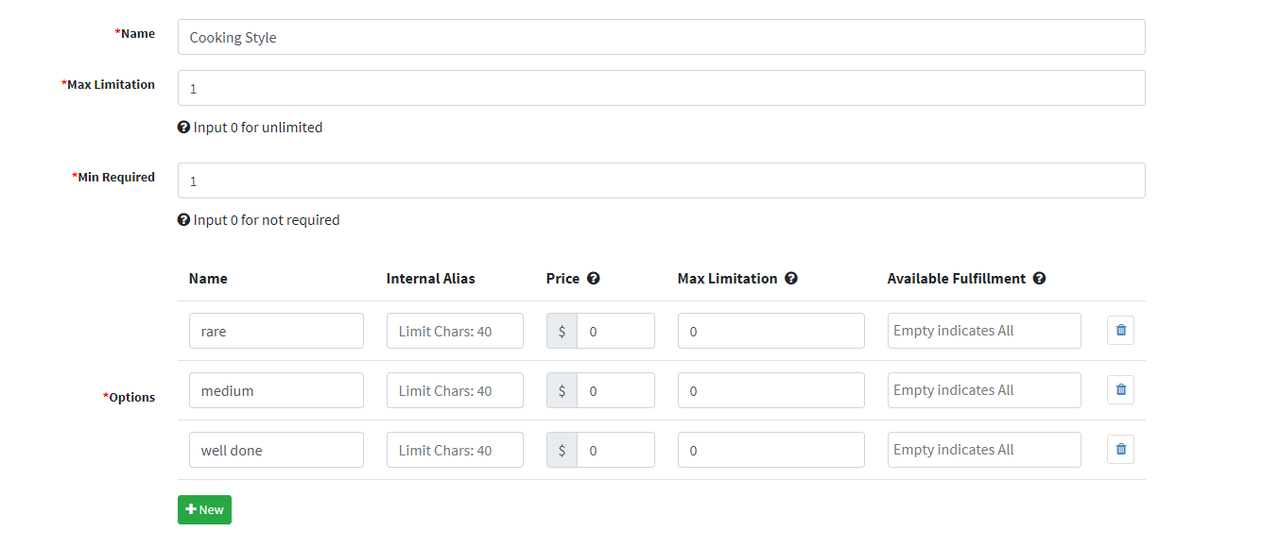Screen dimensions: 1280x549
Task: Open Available Fulfillment selector for 'medium' row
Action: 983,390
